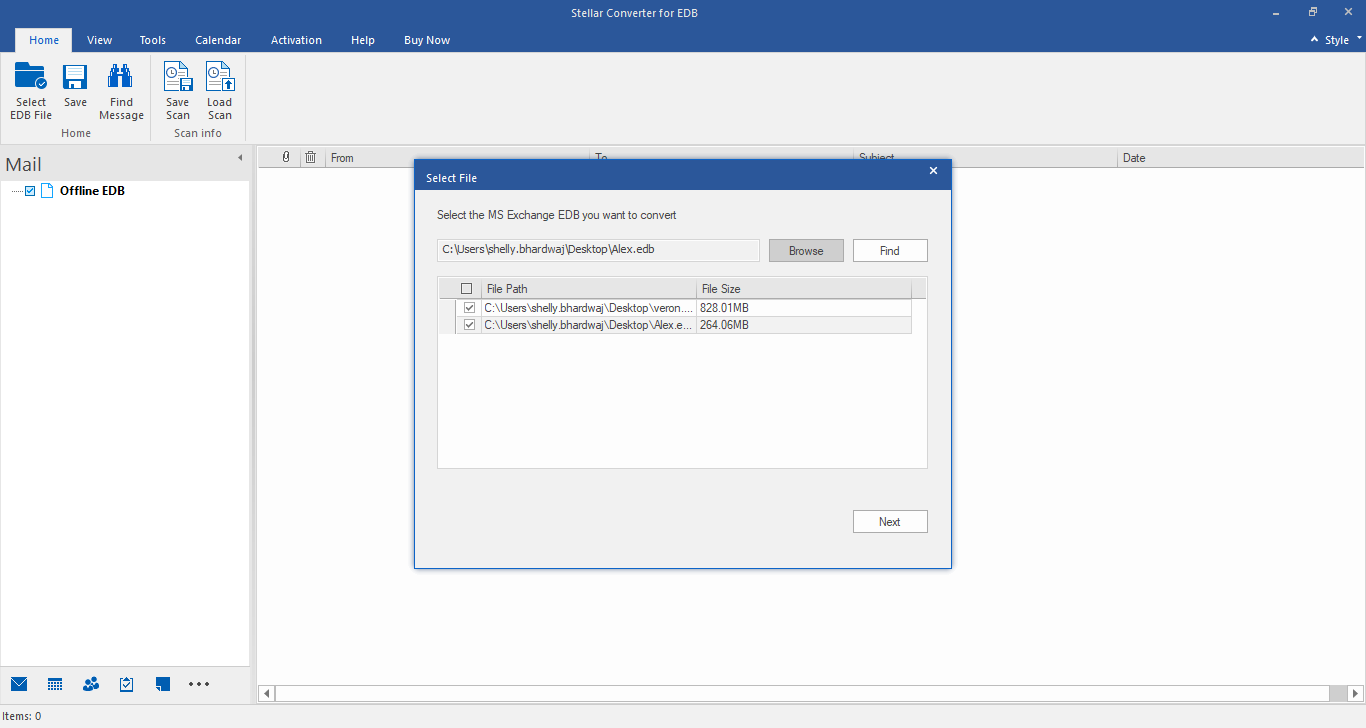Toggle the Offline EDB tree checkbox
The width and height of the screenshot is (1366, 728).
click(30, 191)
